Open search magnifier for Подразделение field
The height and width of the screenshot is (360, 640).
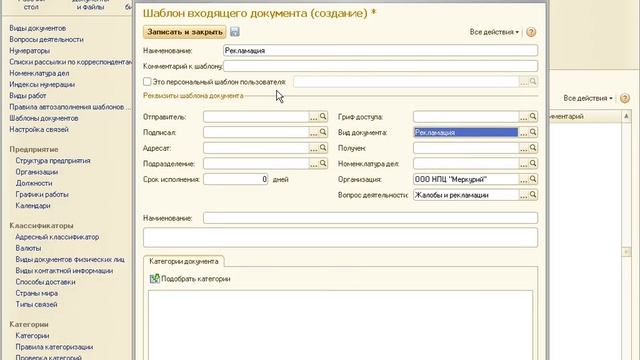coord(323,163)
